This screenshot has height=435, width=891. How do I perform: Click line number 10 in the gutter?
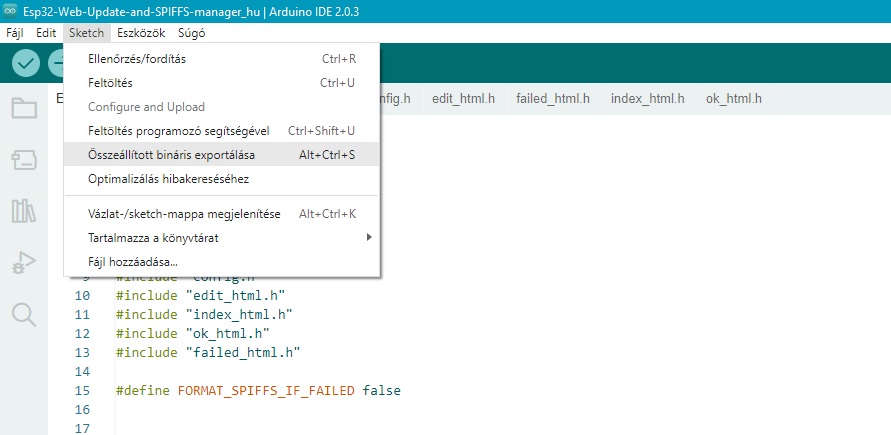[x=82, y=296]
